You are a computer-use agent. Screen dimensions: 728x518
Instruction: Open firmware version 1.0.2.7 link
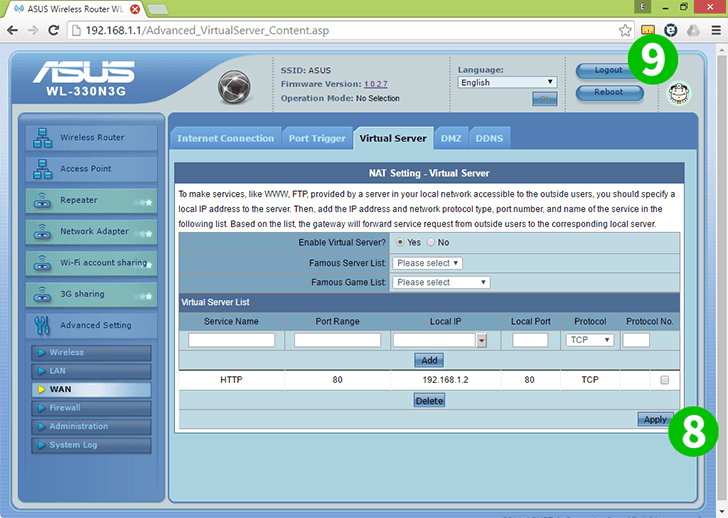click(376, 84)
